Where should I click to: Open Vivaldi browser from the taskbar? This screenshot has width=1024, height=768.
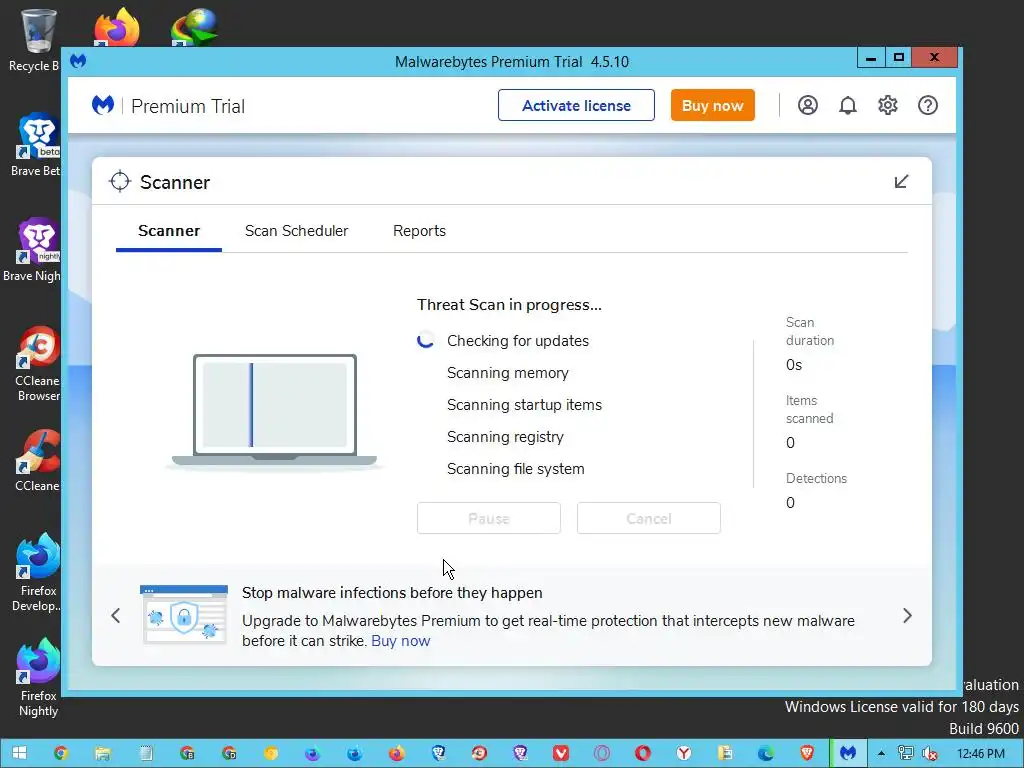click(561, 753)
